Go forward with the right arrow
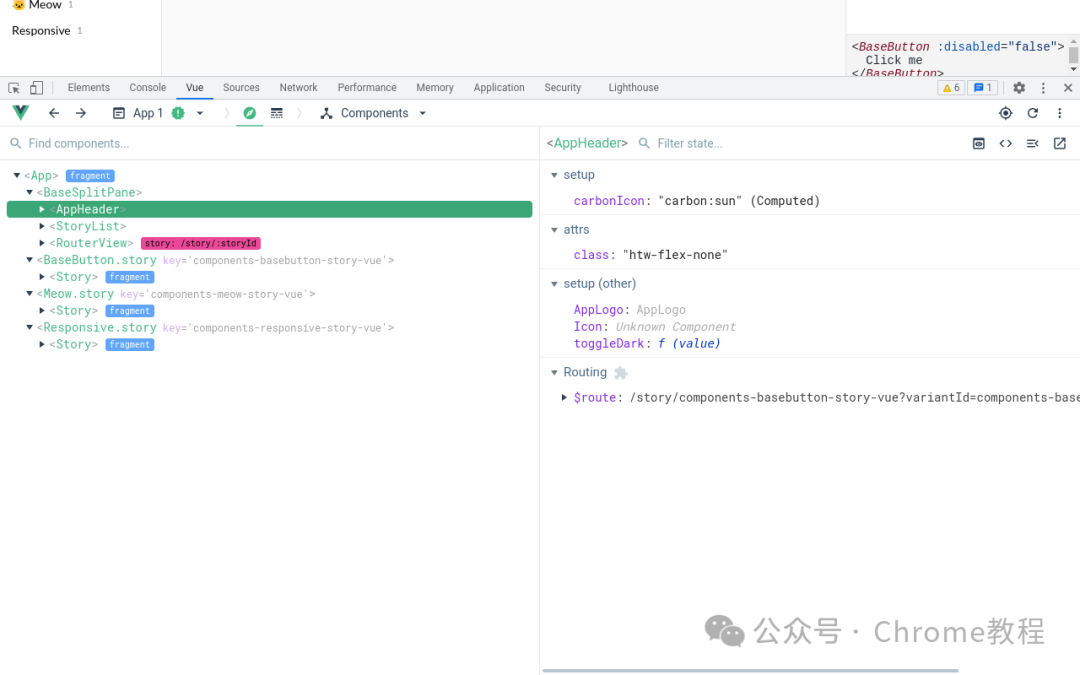 coord(81,113)
